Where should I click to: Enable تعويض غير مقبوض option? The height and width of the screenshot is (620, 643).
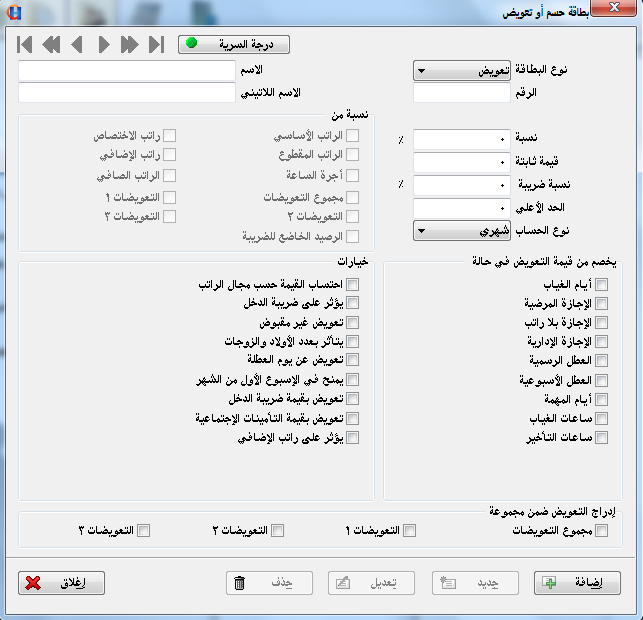coord(352,323)
